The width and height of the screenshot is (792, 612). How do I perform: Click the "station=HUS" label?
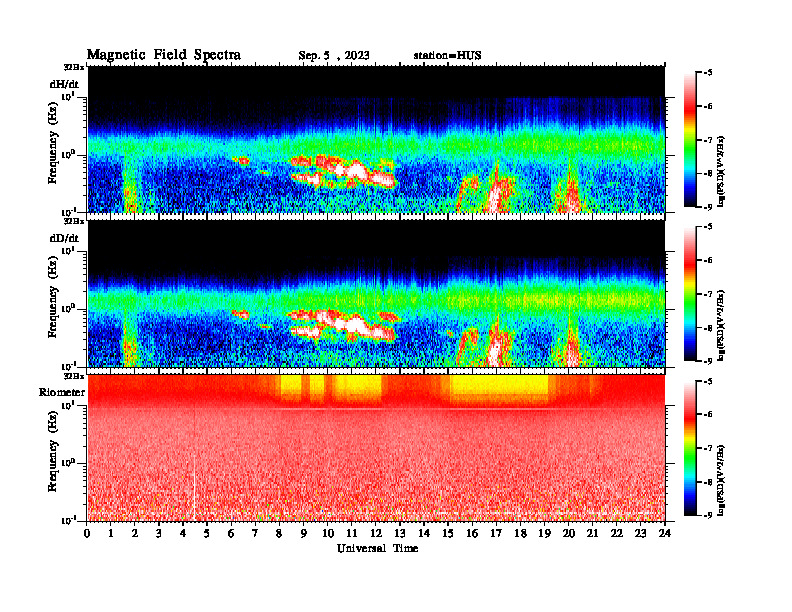(x=447, y=56)
